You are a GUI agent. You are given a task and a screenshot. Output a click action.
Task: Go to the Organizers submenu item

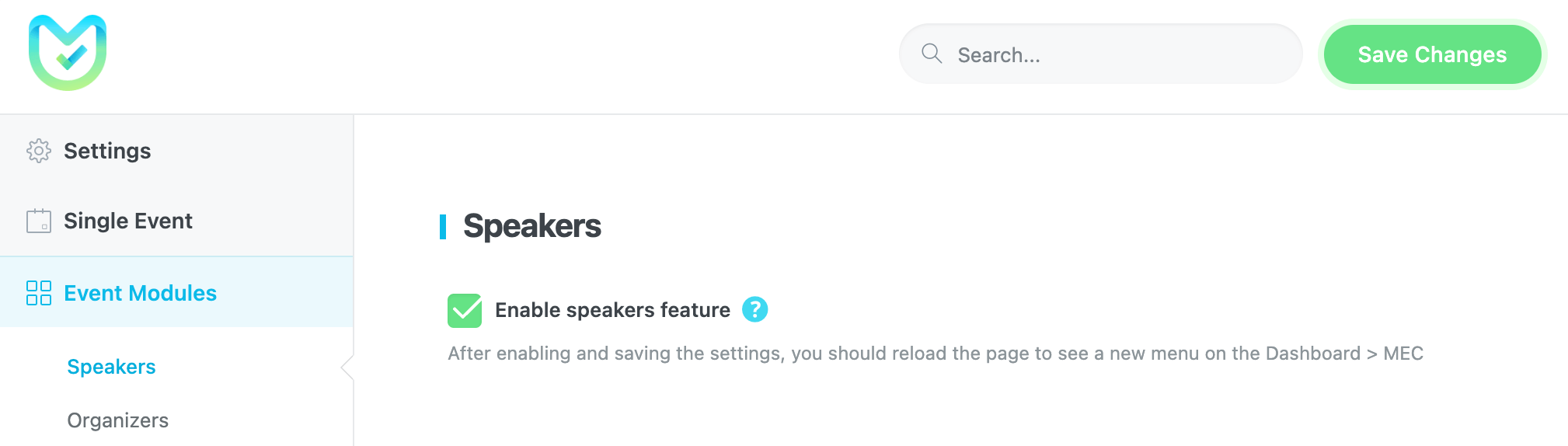pyautogui.click(x=117, y=420)
